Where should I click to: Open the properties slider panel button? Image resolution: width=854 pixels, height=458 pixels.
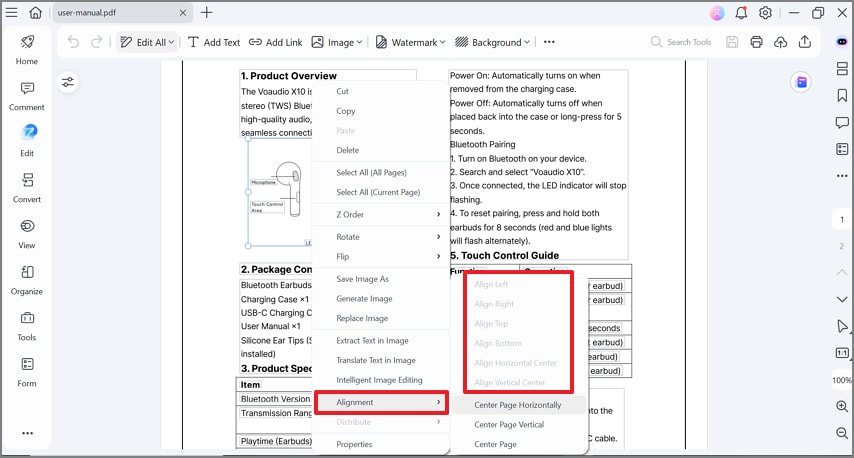pyautogui.click(x=68, y=82)
